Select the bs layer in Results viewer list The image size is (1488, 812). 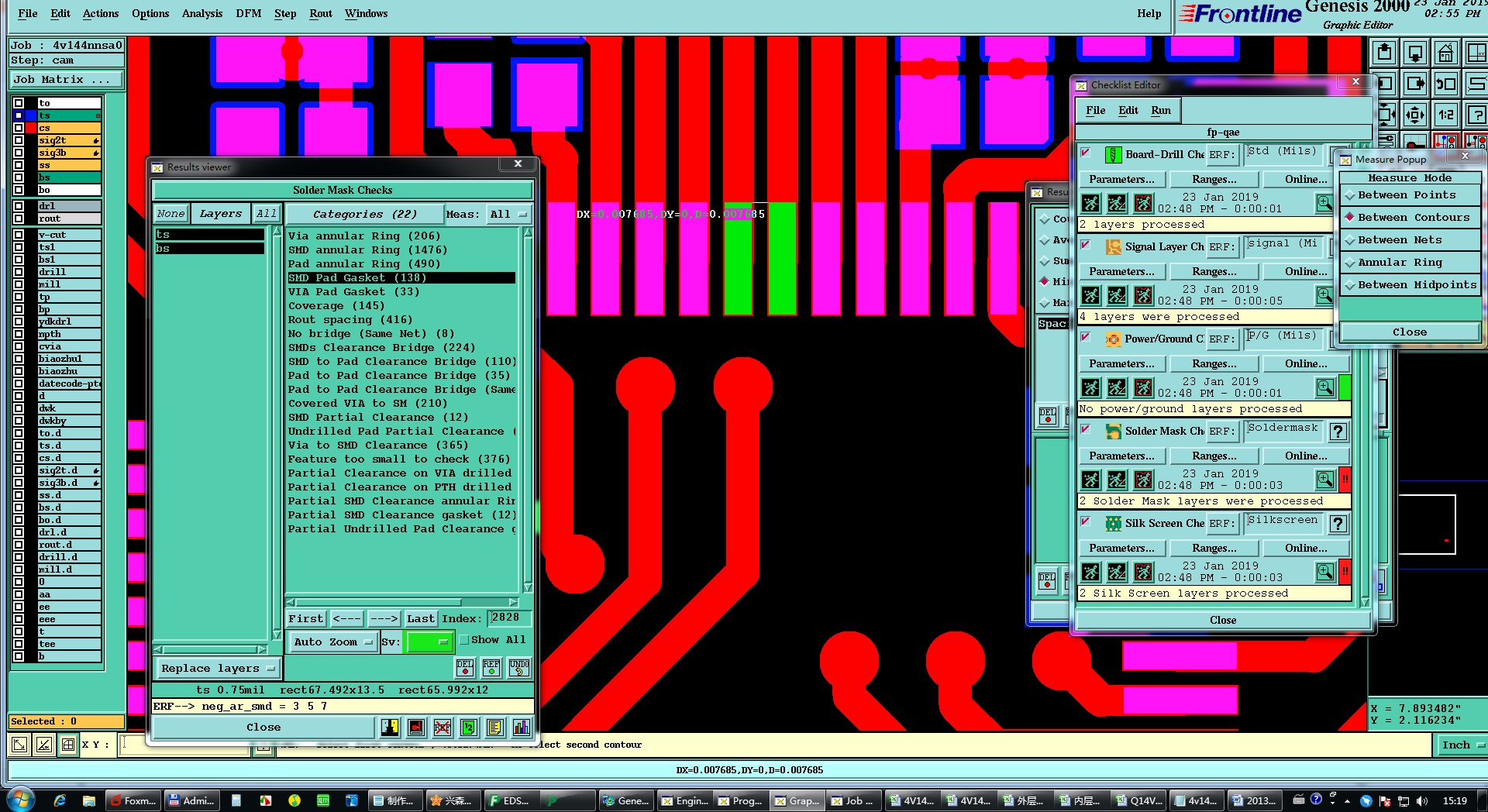209,249
